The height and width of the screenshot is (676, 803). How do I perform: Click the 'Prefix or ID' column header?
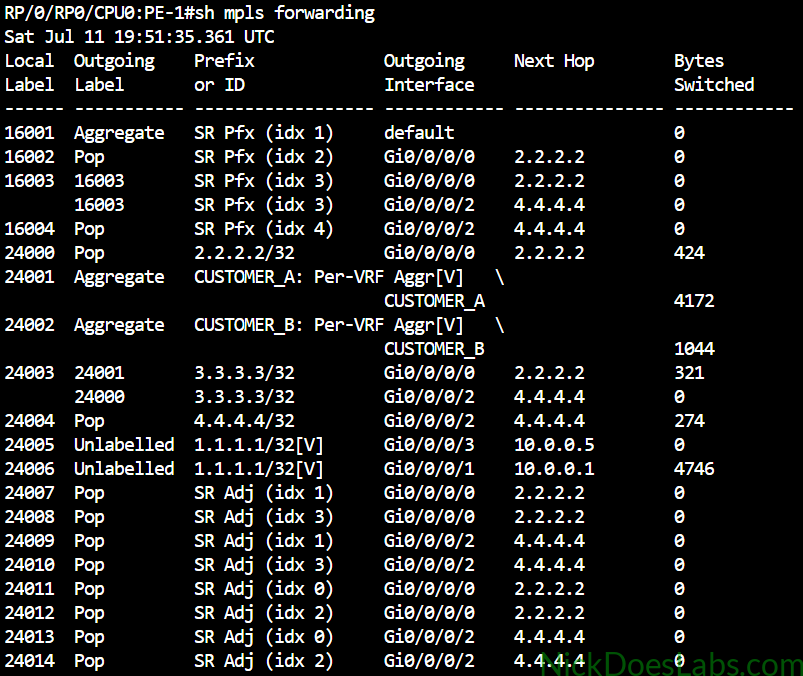(224, 72)
